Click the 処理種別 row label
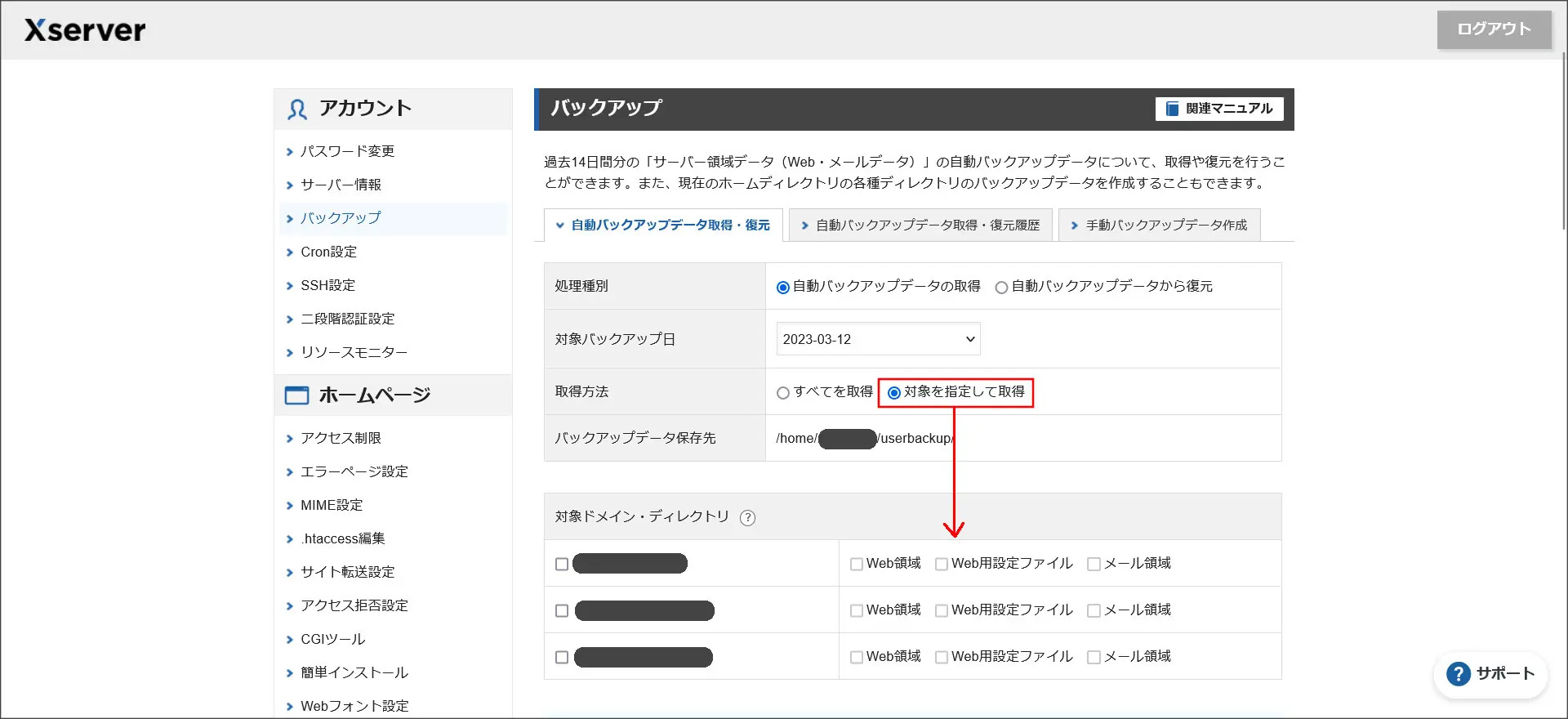The height and width of the screenshot is (719, 1568). [581, 286]
